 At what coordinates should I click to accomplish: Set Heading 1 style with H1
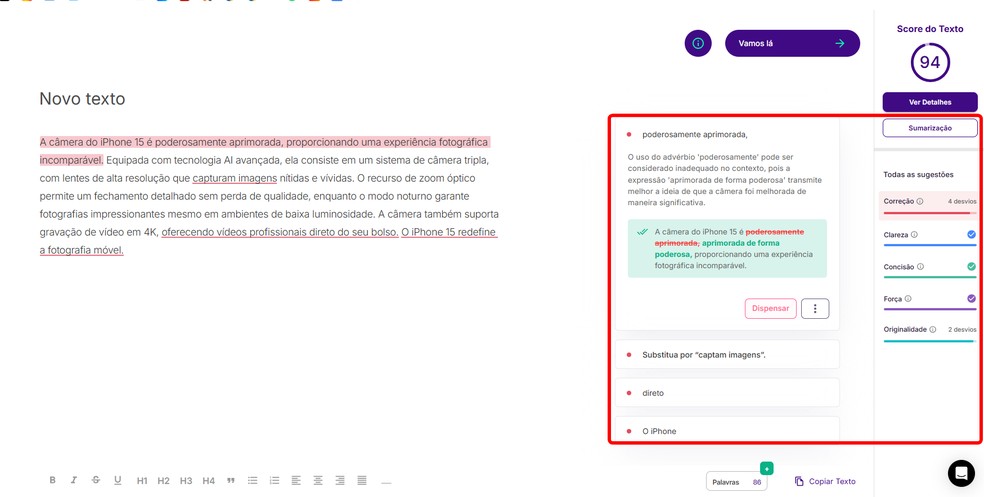[x=142, y=481]
